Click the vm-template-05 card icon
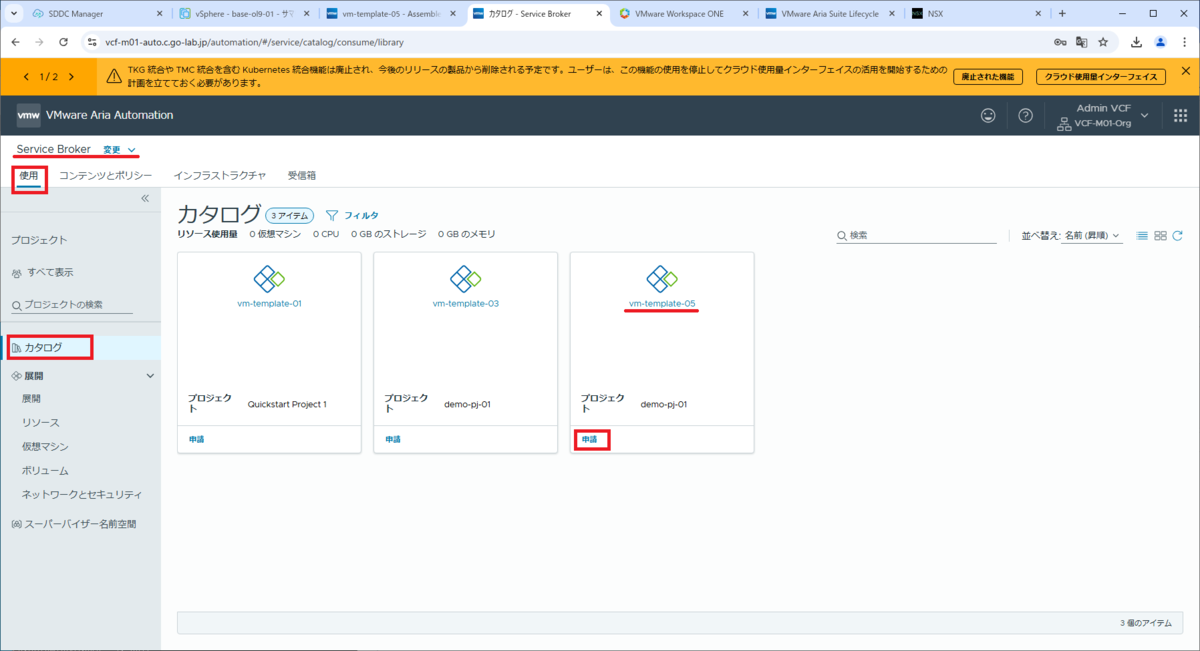 662,278
